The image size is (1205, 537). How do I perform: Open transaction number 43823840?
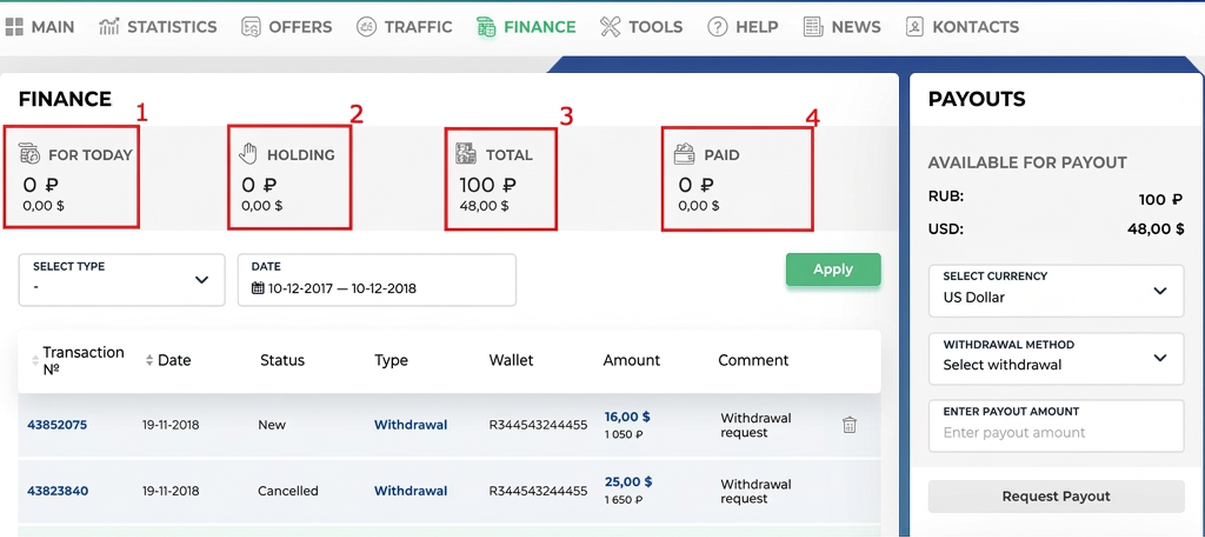coord(57,491)
